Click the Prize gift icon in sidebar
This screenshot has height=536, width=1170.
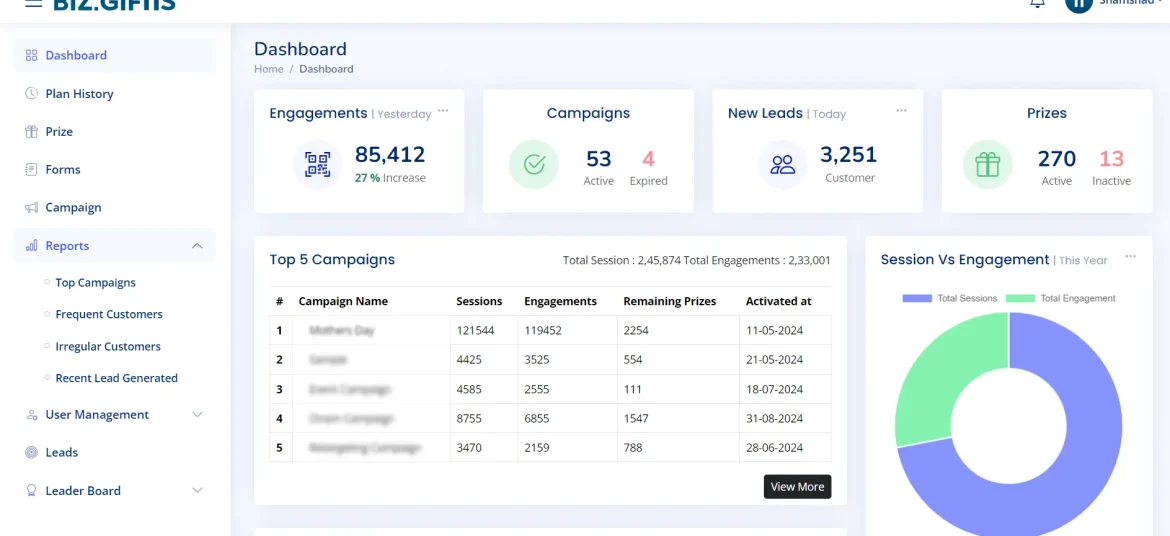tap(31, 131)
